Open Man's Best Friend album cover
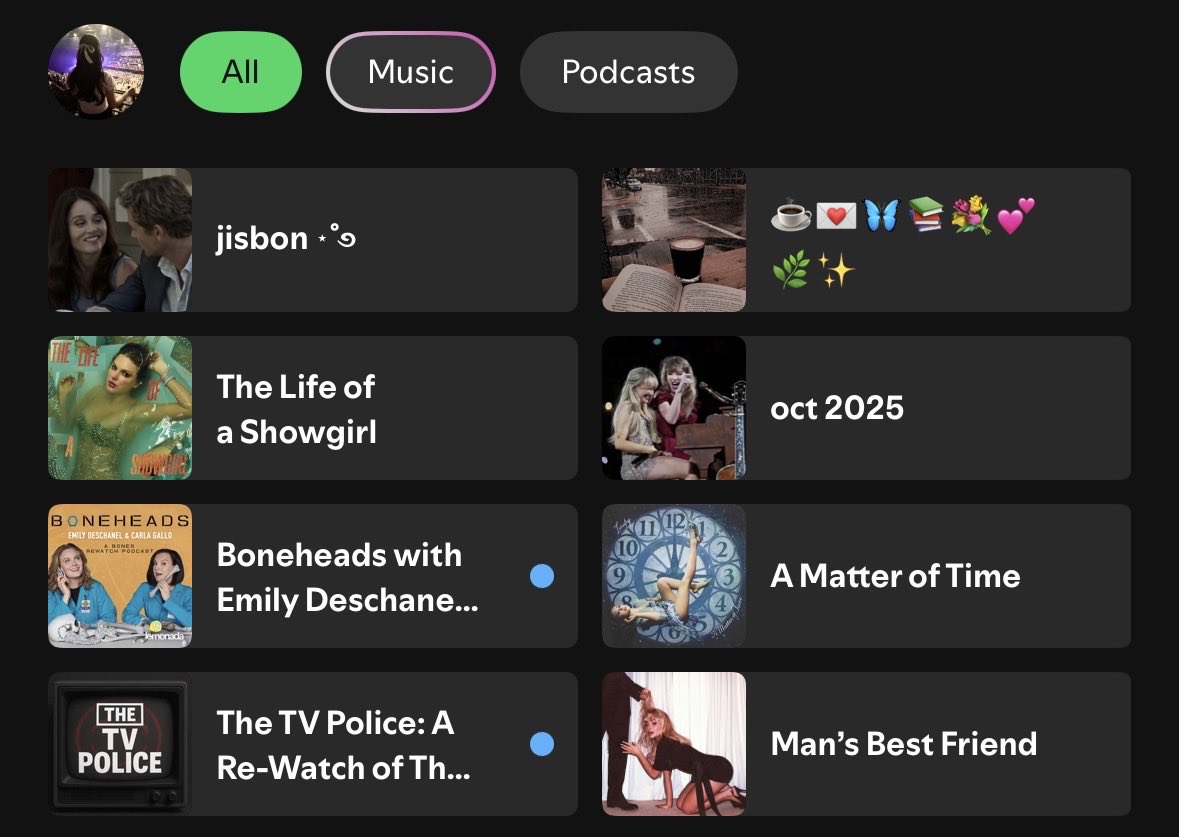The width and height of the screenshot is (1179, 837). pos(674,744)
